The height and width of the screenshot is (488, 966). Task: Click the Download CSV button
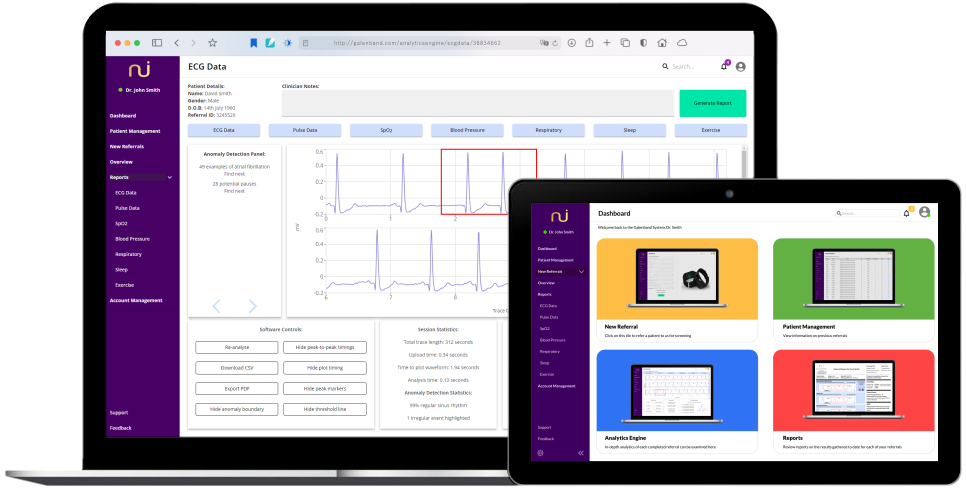click(236, 367)
